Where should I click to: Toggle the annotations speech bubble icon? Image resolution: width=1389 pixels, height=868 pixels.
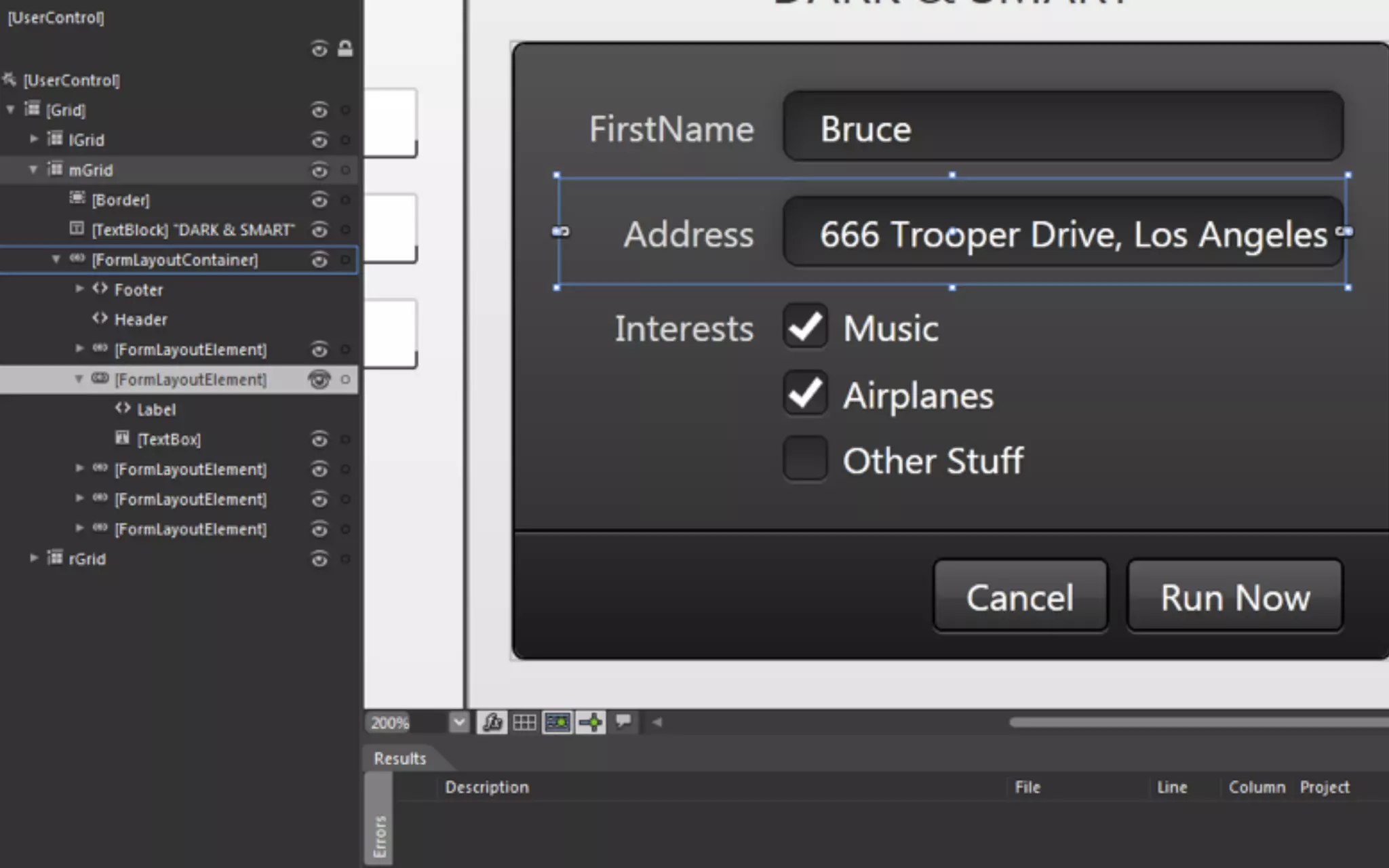[x=623, y=721]
